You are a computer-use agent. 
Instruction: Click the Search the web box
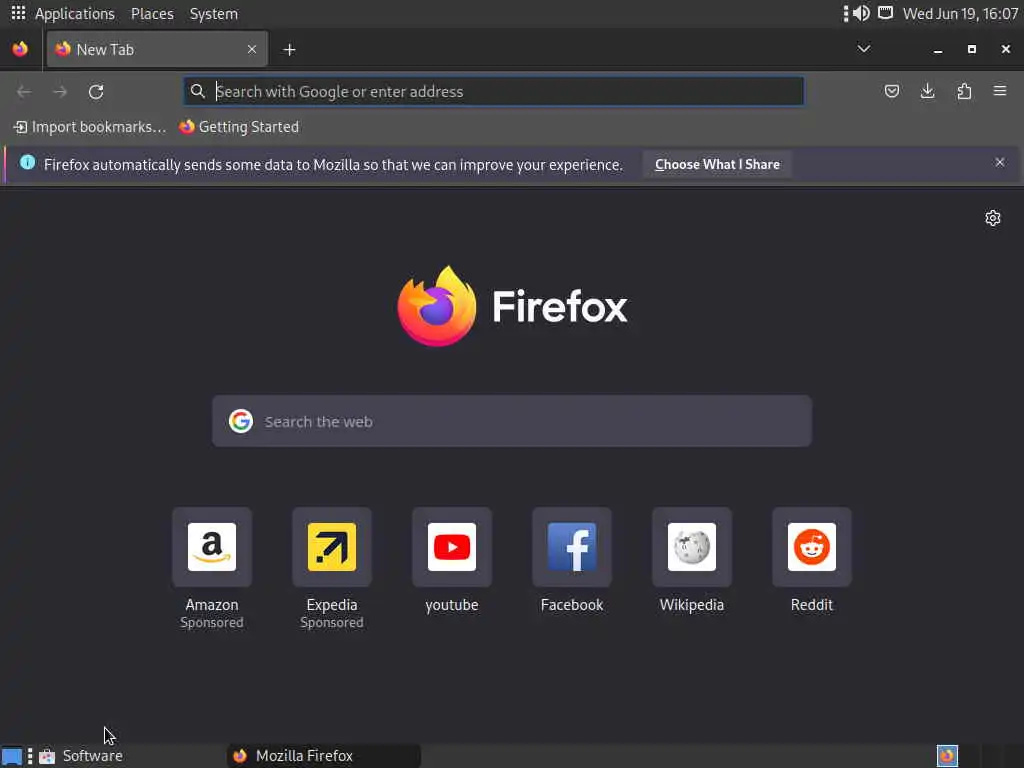pyautogui.click(x=512, y=421)
